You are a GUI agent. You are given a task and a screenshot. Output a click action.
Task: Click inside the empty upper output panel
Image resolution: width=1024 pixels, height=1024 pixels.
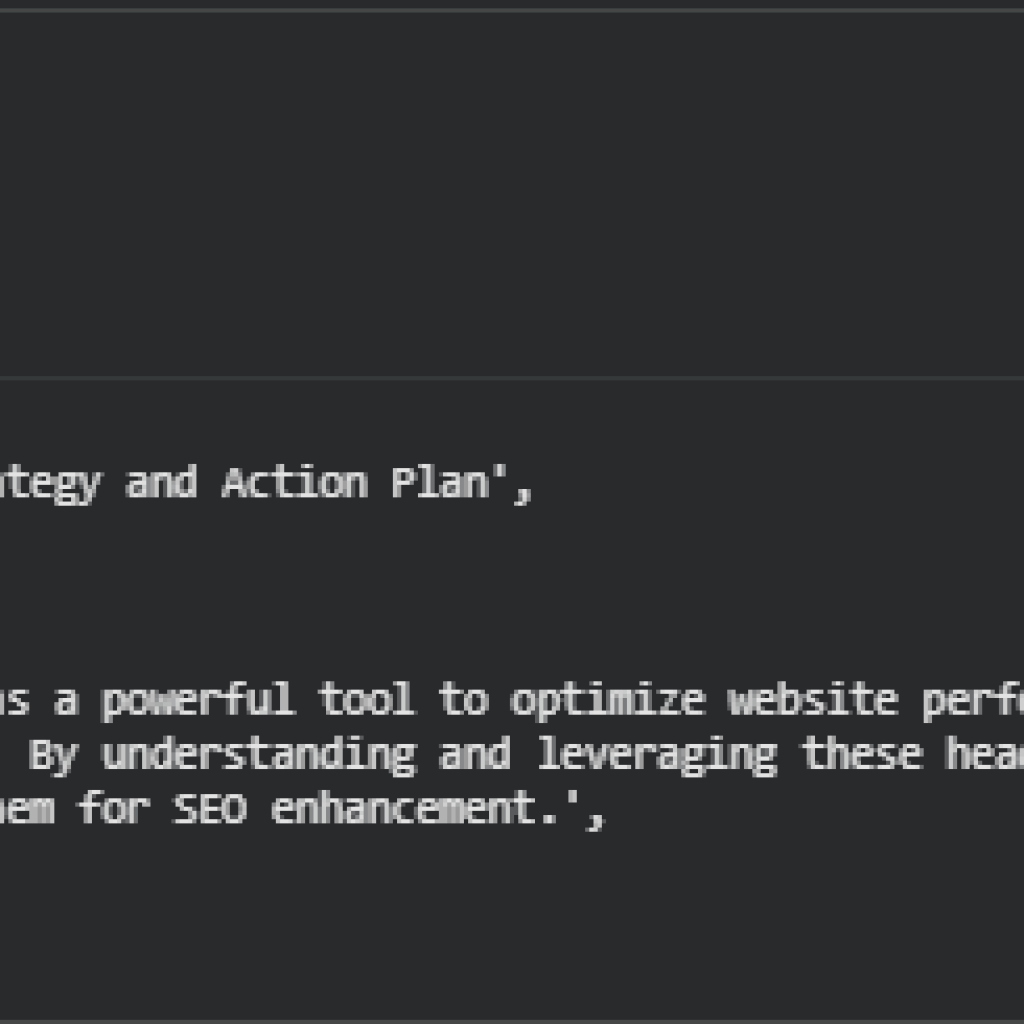(512, 190)
